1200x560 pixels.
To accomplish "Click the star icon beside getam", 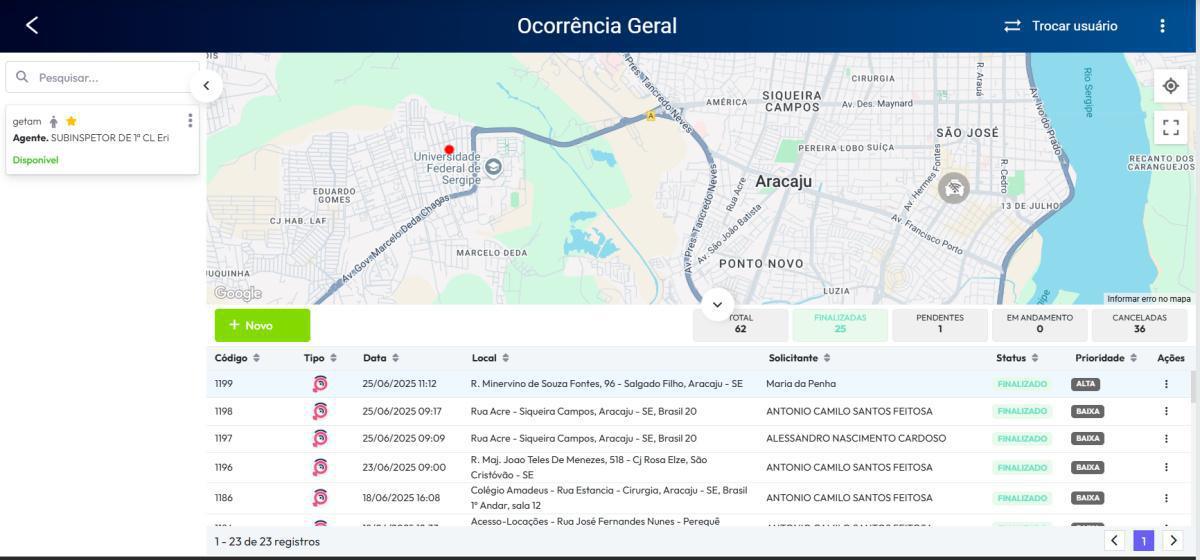I will (72, 121).
